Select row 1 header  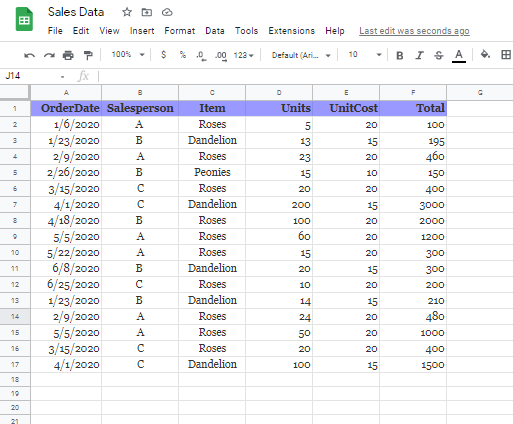[15, 108]
